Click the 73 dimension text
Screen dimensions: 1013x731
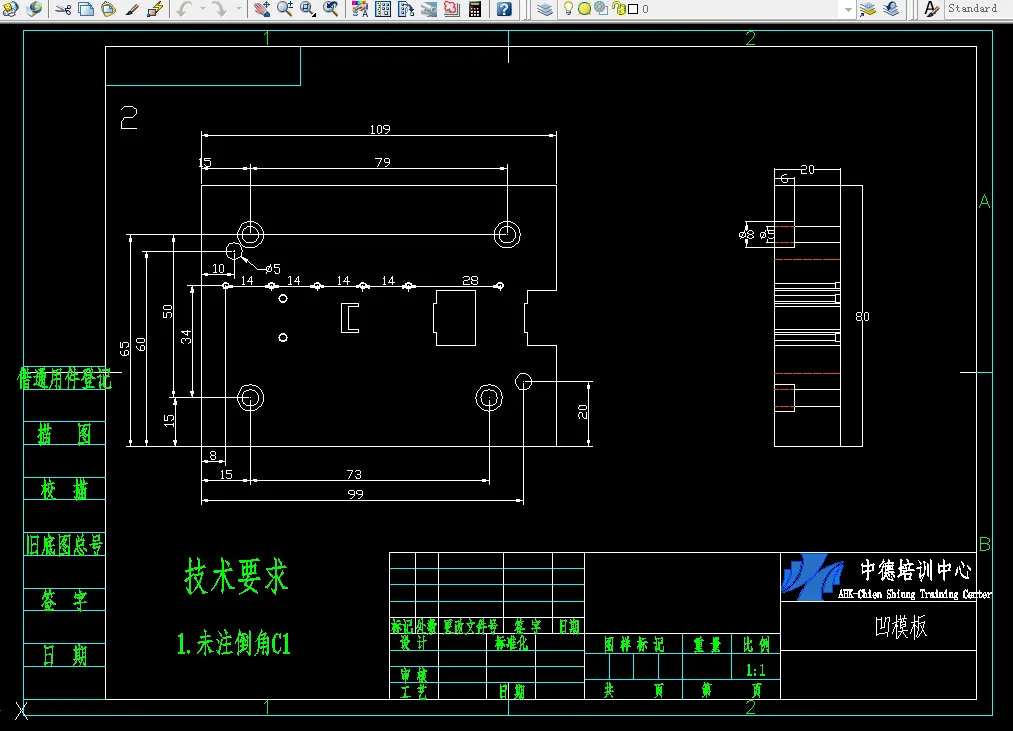click(354, 474)
